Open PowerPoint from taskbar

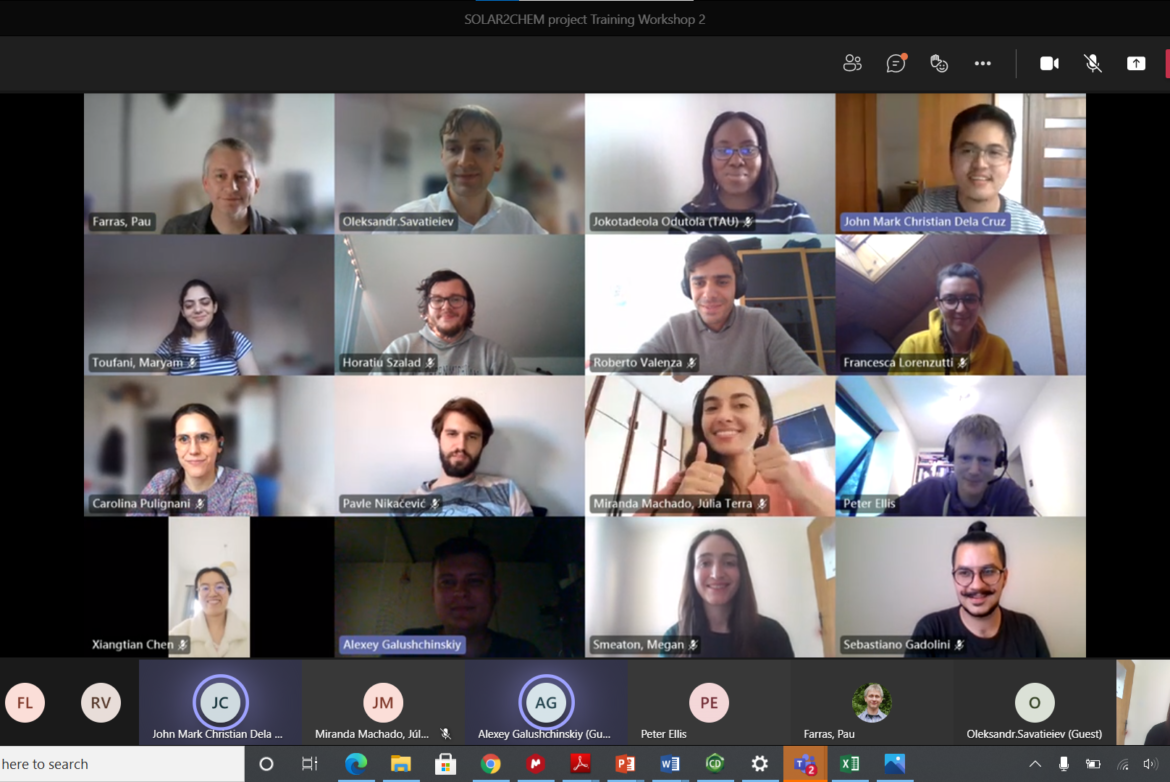coord(625,764)
